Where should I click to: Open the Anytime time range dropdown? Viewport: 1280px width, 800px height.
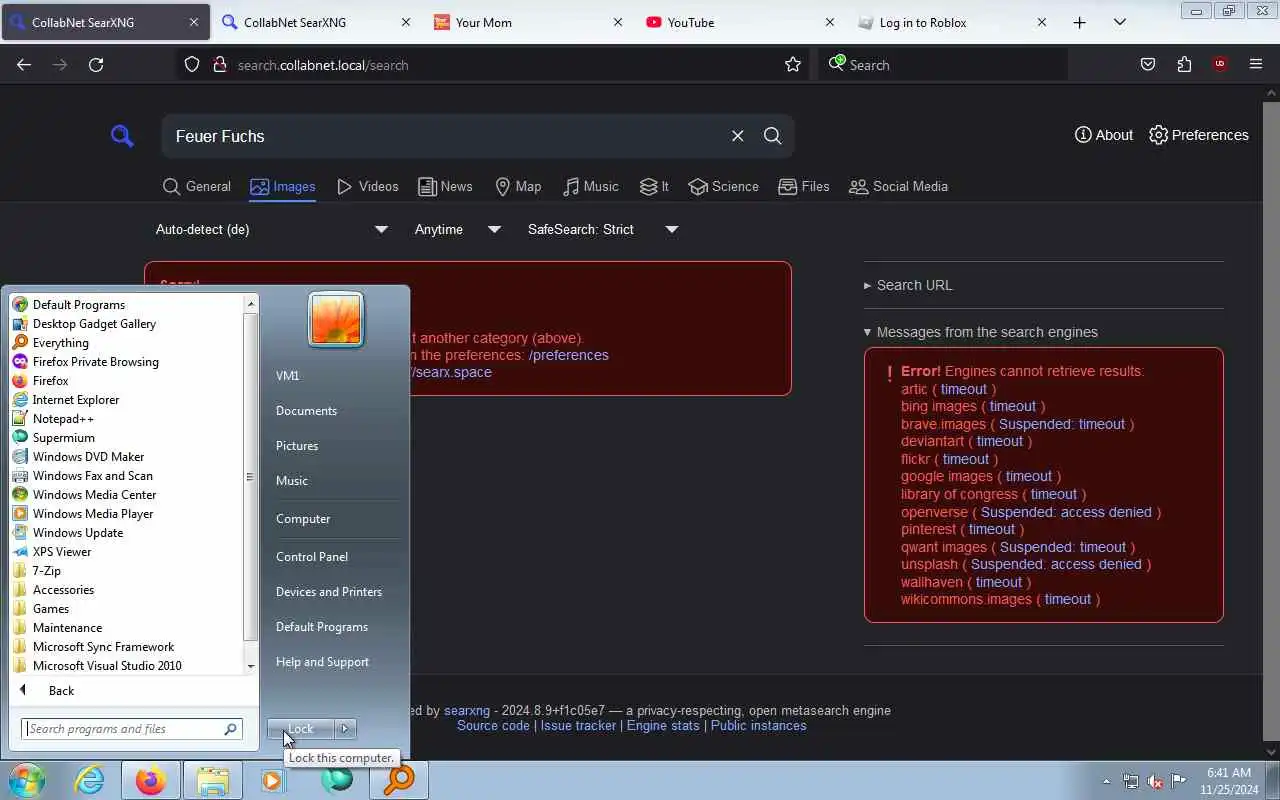click(x=458, y=229)
